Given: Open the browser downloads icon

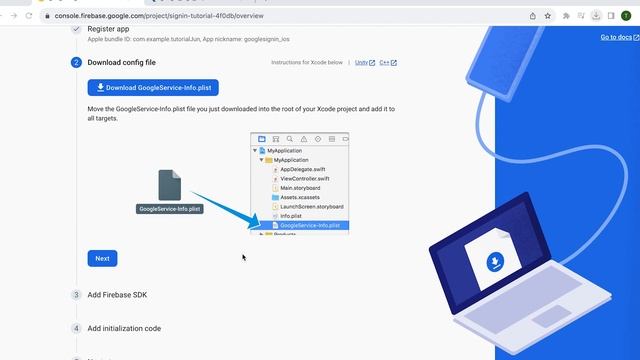Looking at the screenshot, I should 596,16.
